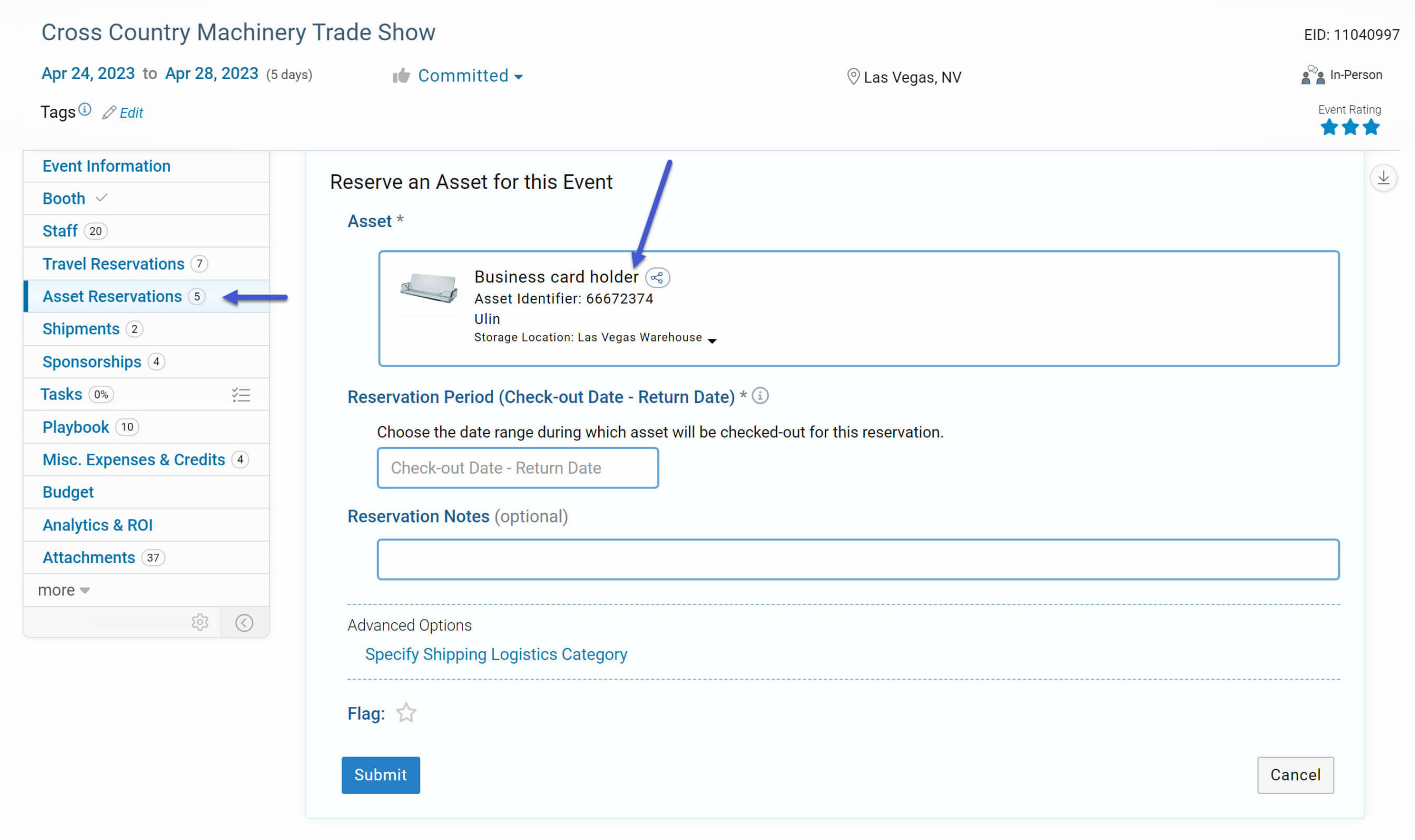
Task: Click the flag star icon to flag reservation
Action: pyautogui.click(x=404, y=712)
